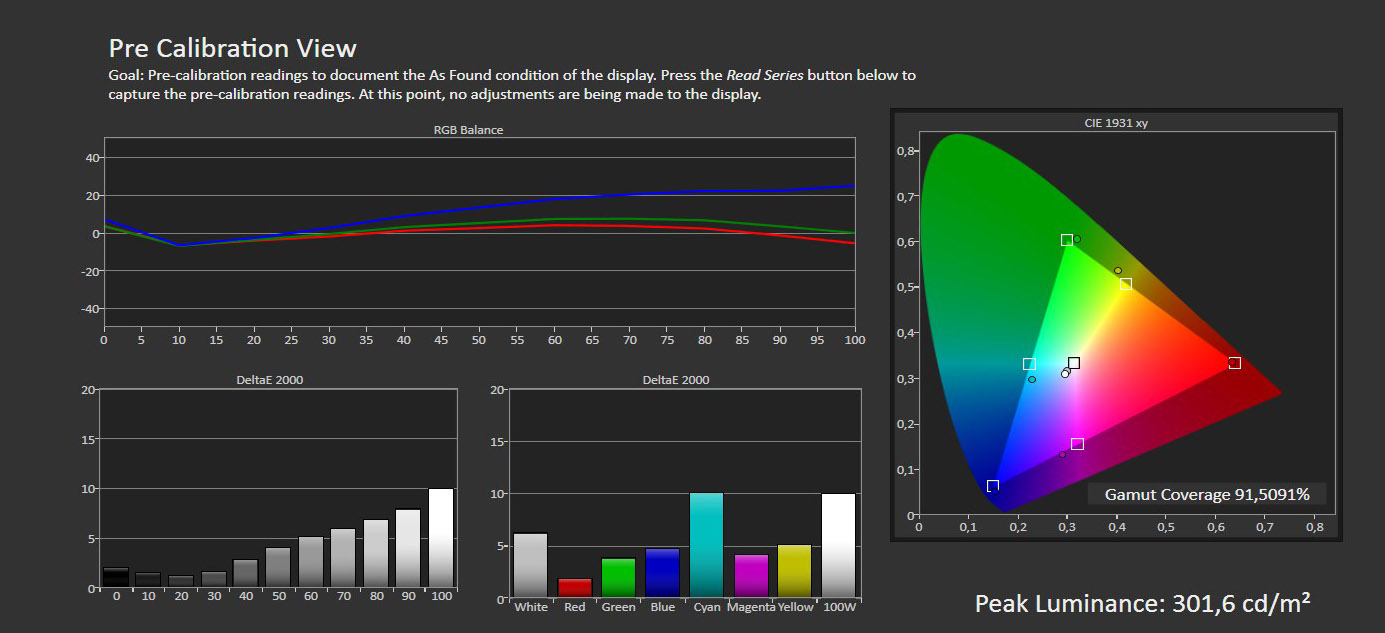Select the Peak Luminance reading text
Screen dimensions: 1385x633
pyautogui.click(x=1143, y=604)
